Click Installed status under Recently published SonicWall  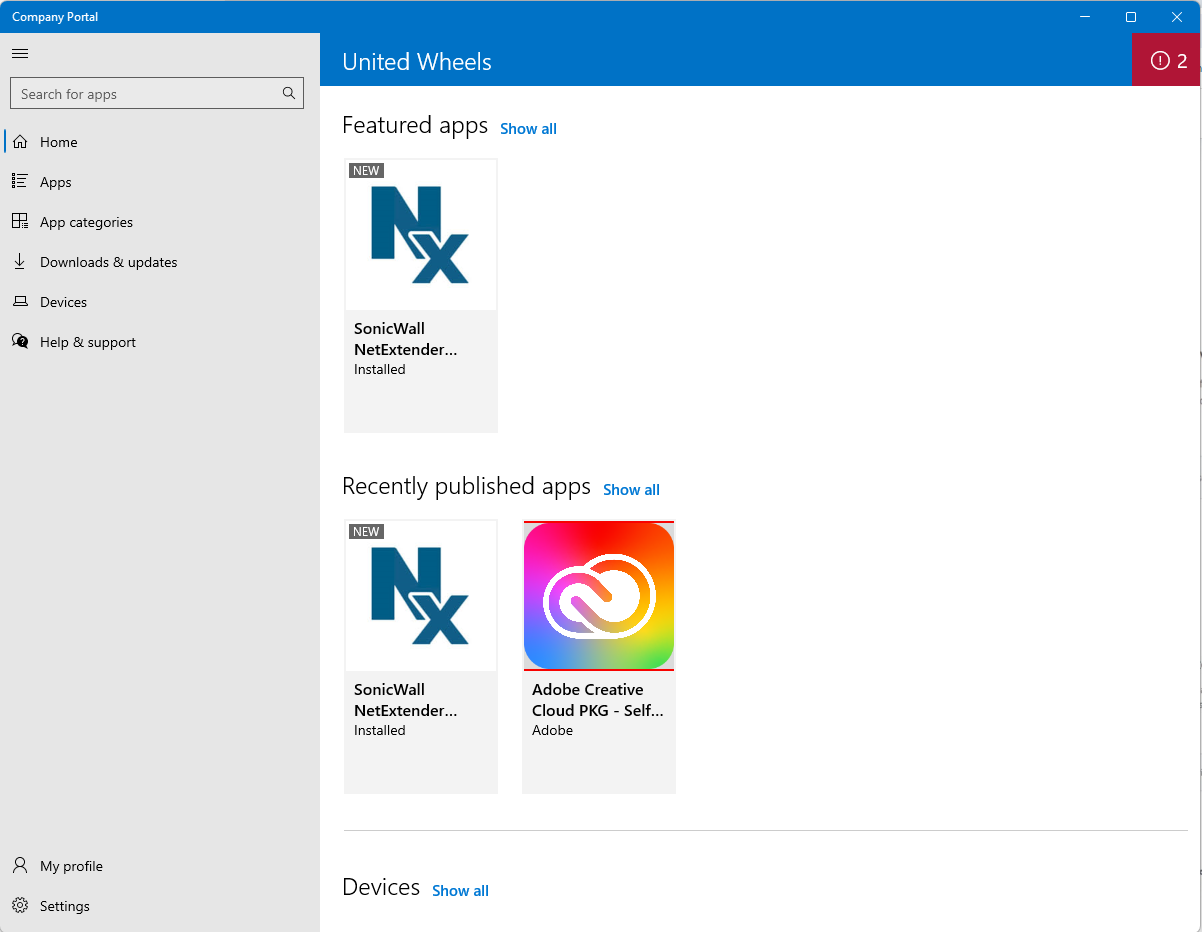(380, 730)
